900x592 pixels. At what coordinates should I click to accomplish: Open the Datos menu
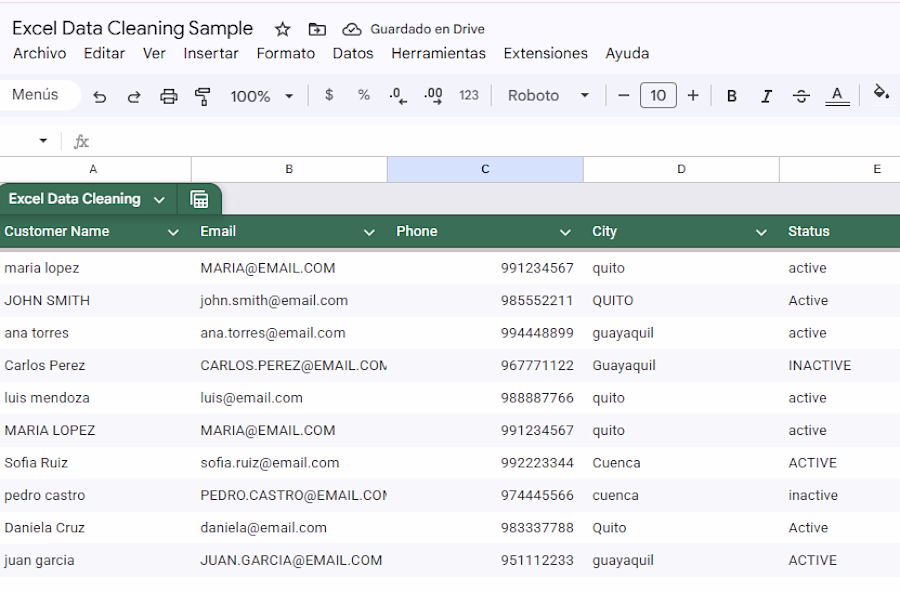pyautogui.click(x=353, y=53)
